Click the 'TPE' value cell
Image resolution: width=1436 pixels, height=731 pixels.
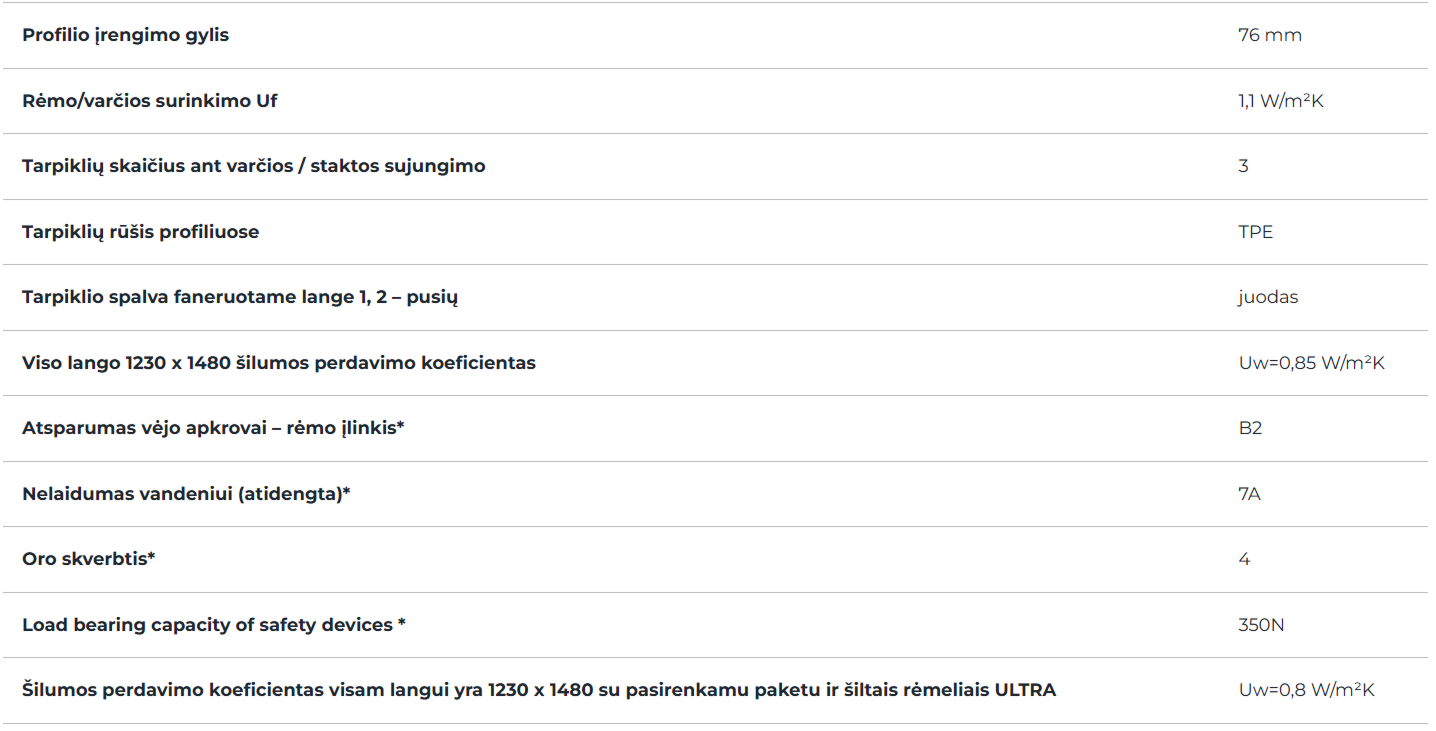tap(1255, 232)
